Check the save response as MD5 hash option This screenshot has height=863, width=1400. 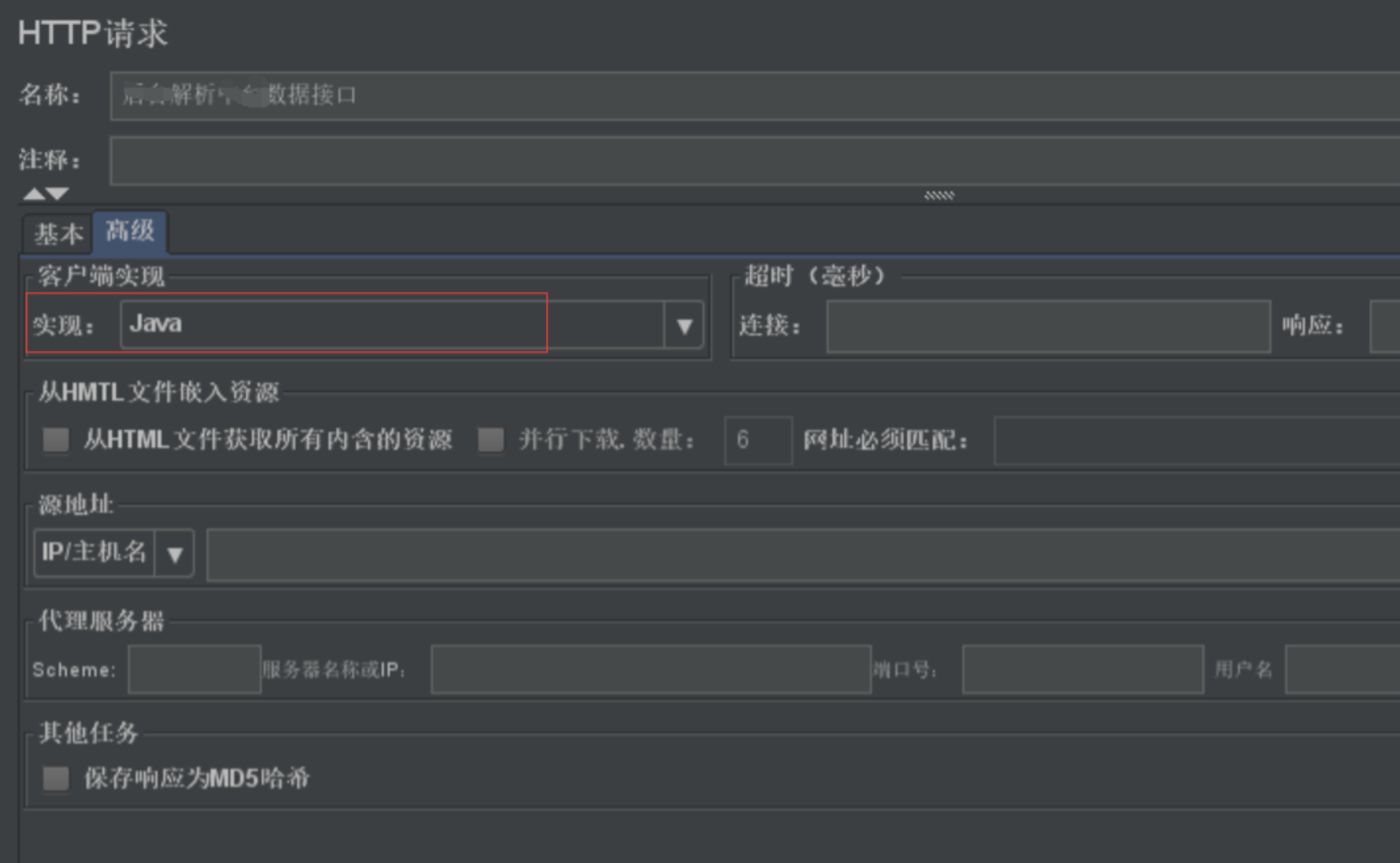[x=56, y=778]
